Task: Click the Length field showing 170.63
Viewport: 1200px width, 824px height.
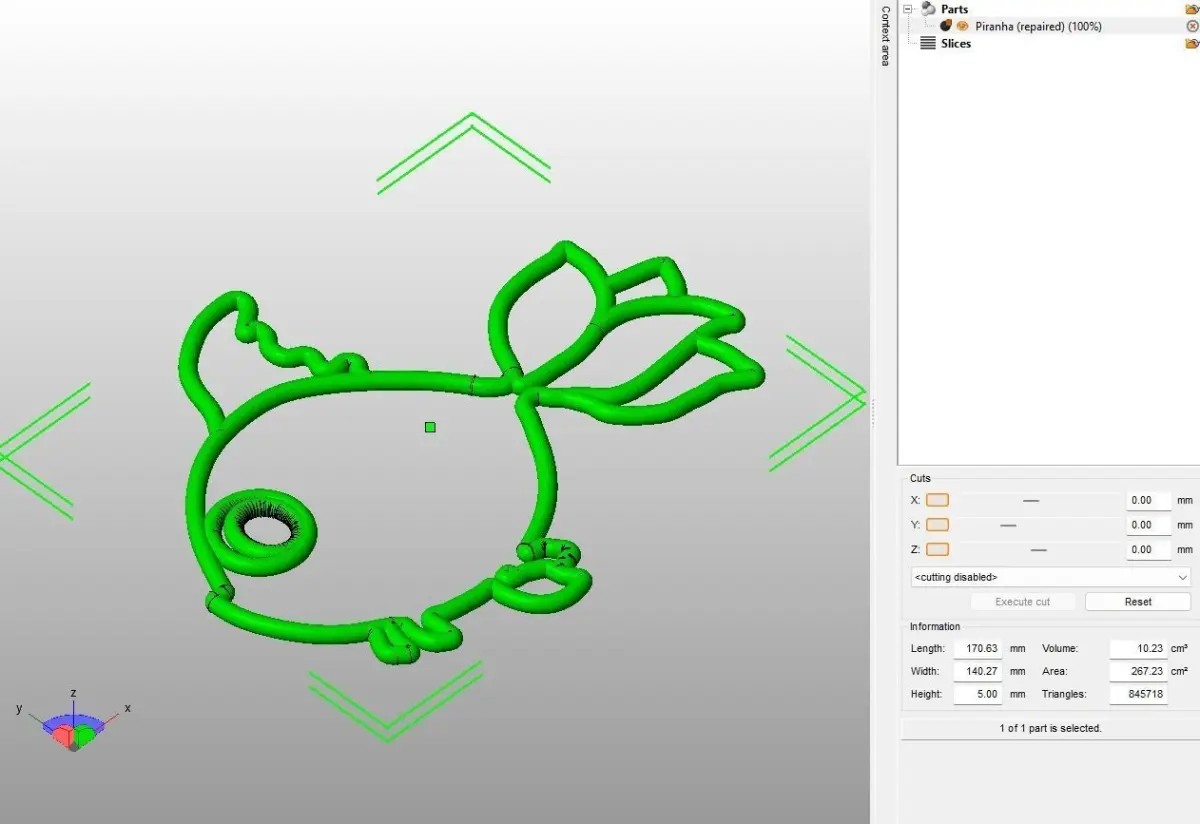Action: tap(978, 649)
